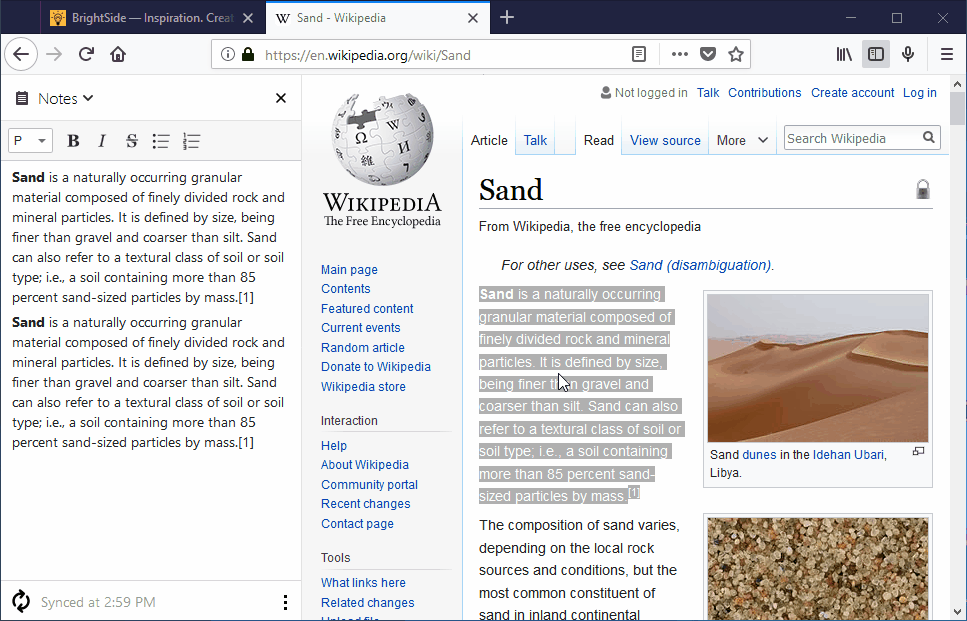Insert a numbered list in Notes
The height and width of the screenshot is (621, 967).
(x=191, y=141)
